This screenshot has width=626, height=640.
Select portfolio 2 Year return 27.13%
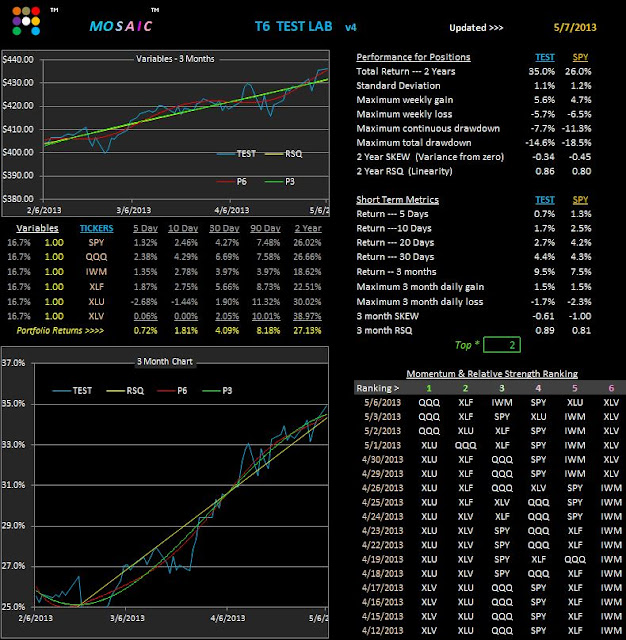[307, 330]
